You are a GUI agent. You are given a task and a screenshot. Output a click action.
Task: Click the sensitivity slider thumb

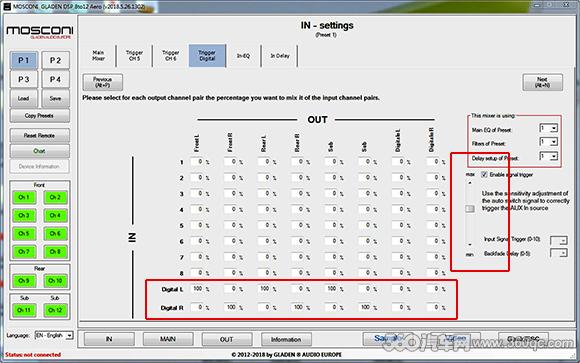click(x=470, y=209)
